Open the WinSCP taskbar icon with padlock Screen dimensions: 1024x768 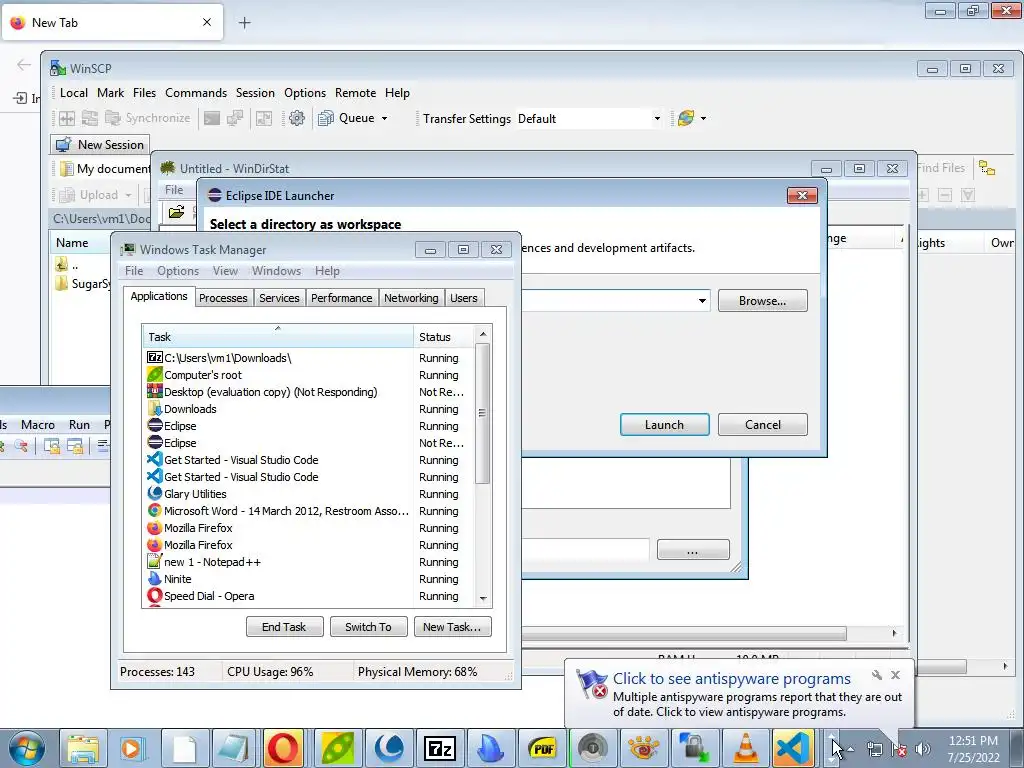tap(694, 748)
